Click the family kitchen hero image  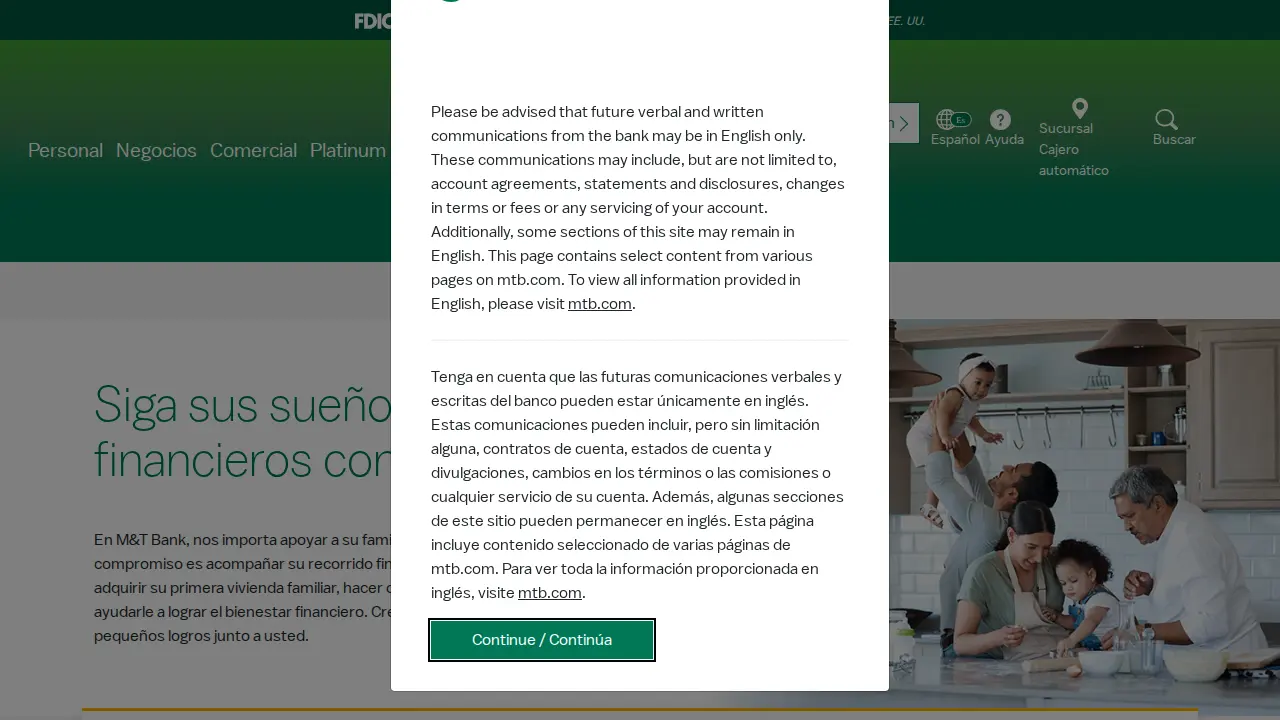tap(1084, 515)
